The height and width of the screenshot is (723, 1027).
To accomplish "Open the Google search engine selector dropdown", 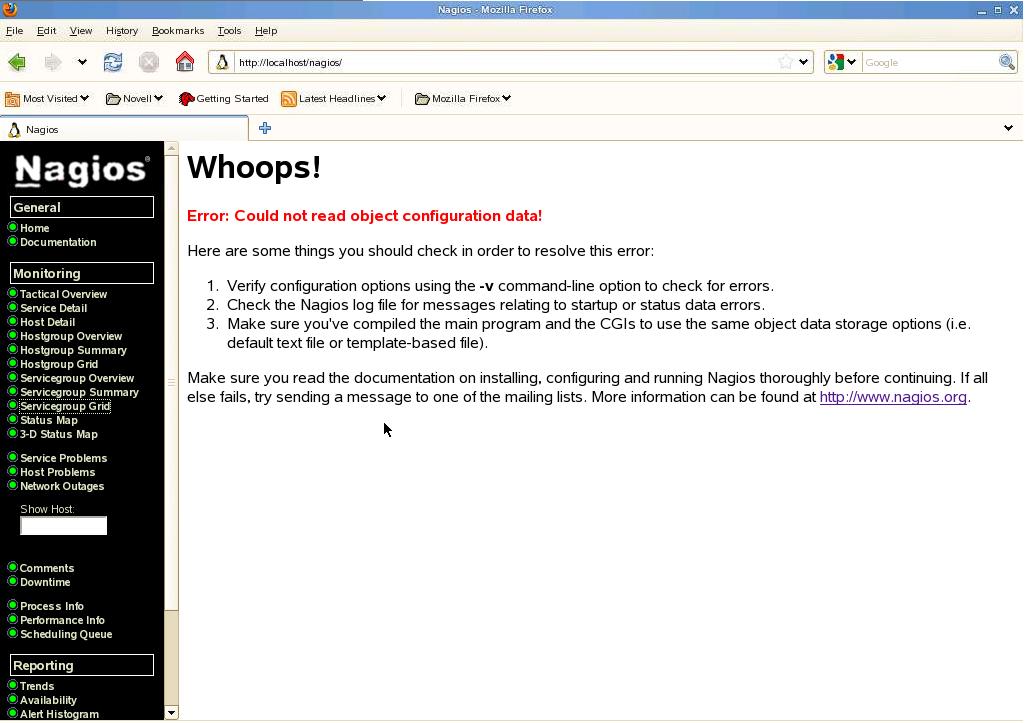I will 841,62.
